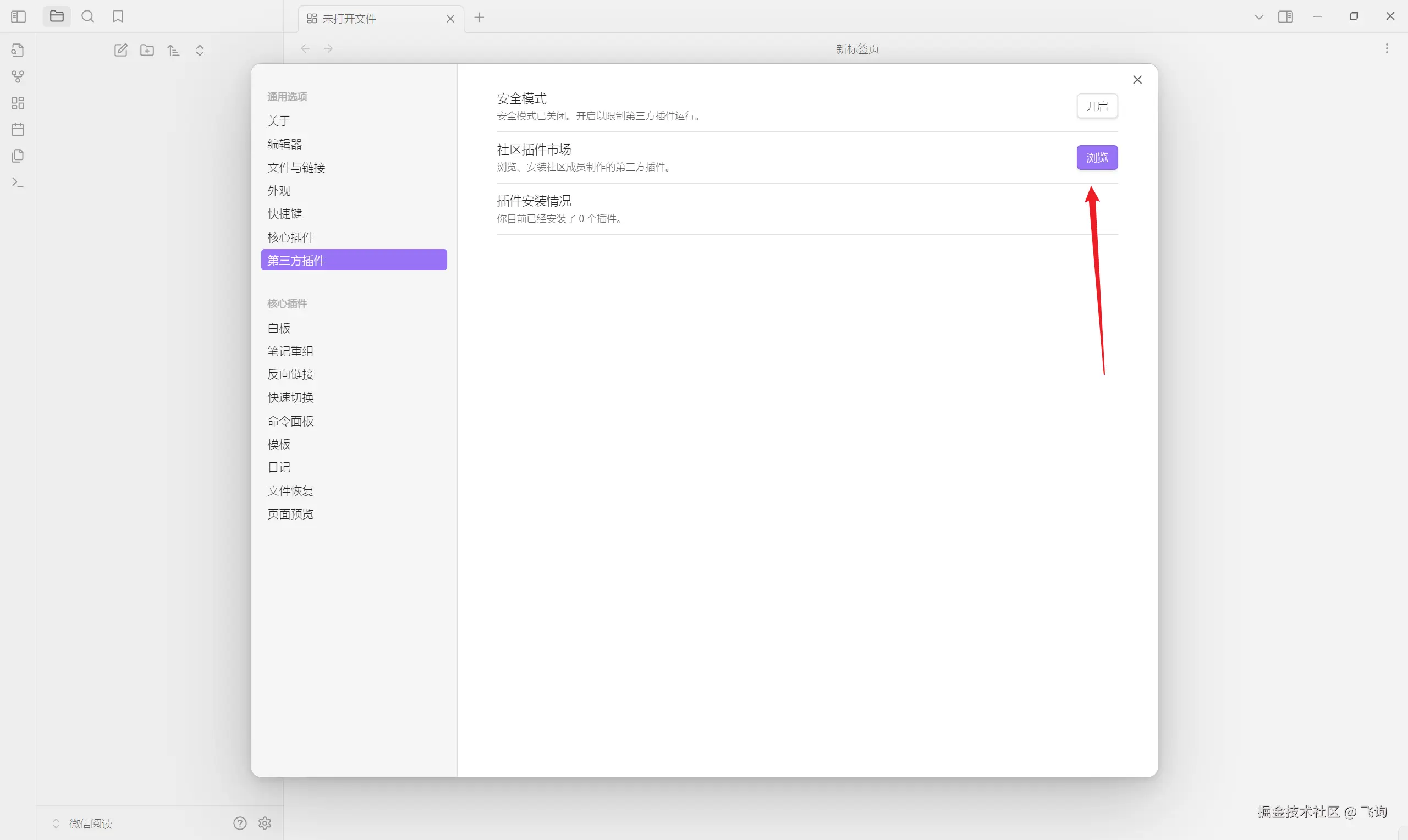1408x840 pixels.
Task: Toggle the left sidebar collapse icon
Action: 18,17
